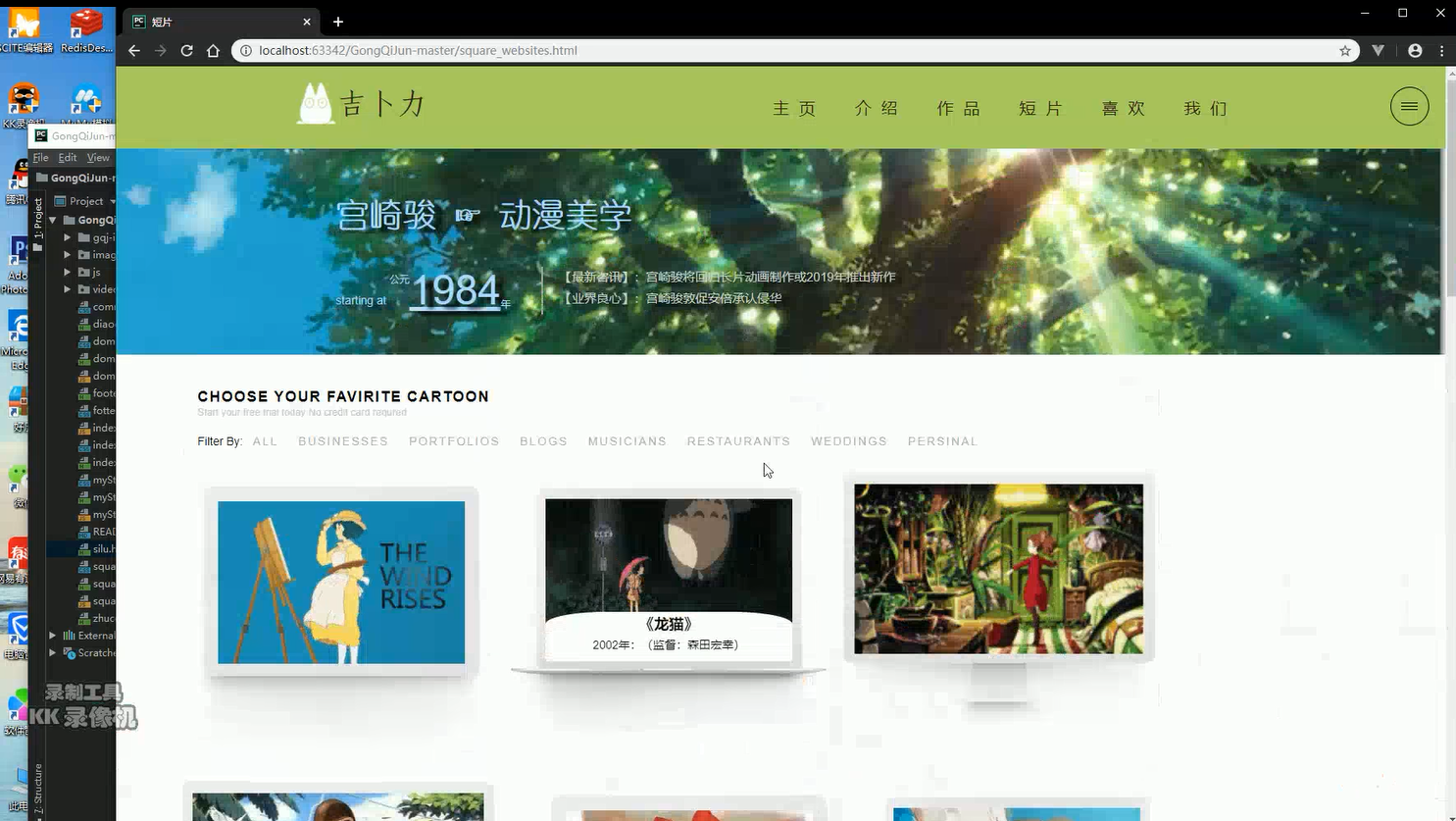Expand the Scratches node
This screenshot has width=1456, height=821.
(53, 653)
